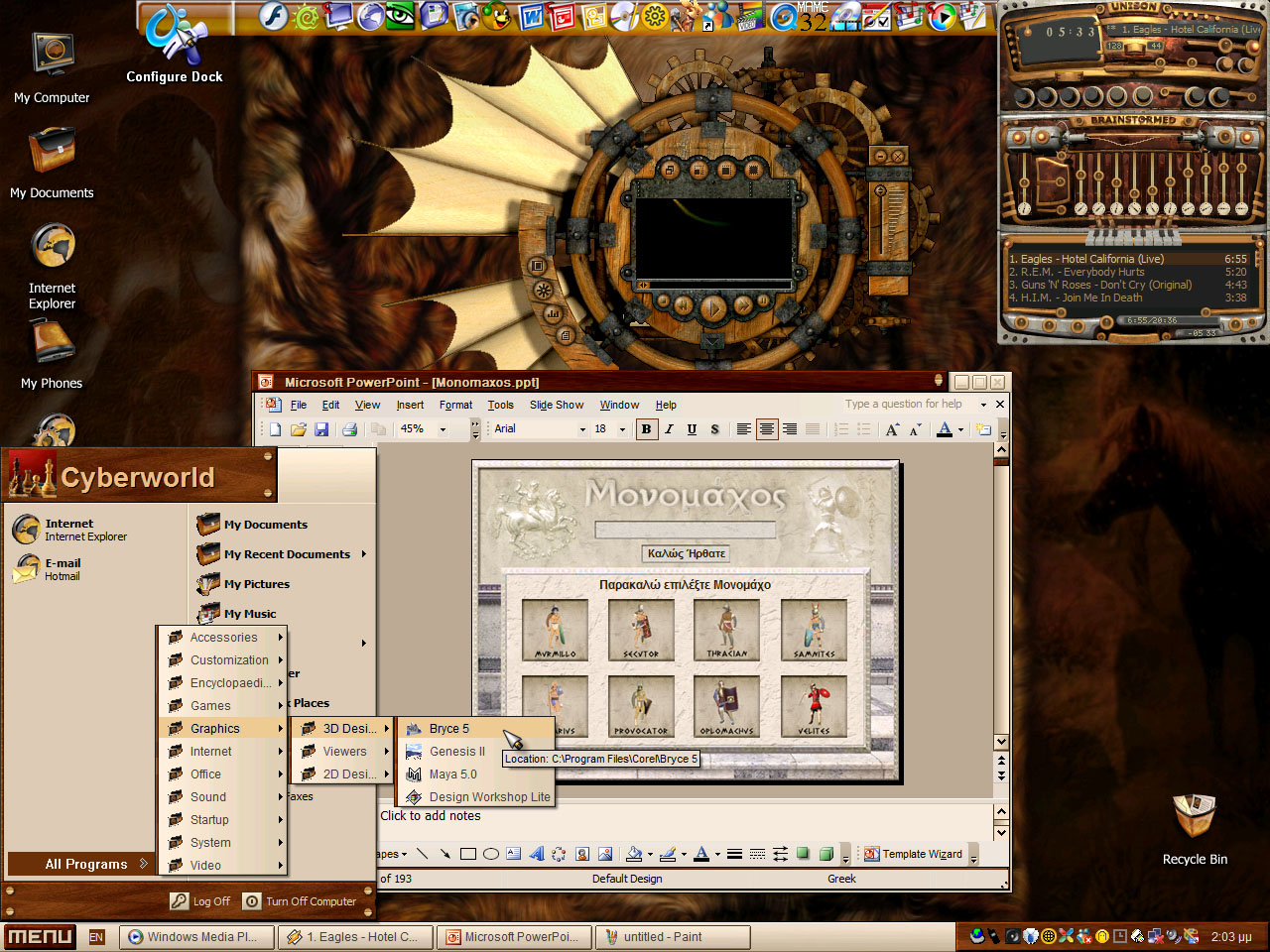Screen dimensions: 1270x952
Task: Open the Format menu
Action: (455, 405)
